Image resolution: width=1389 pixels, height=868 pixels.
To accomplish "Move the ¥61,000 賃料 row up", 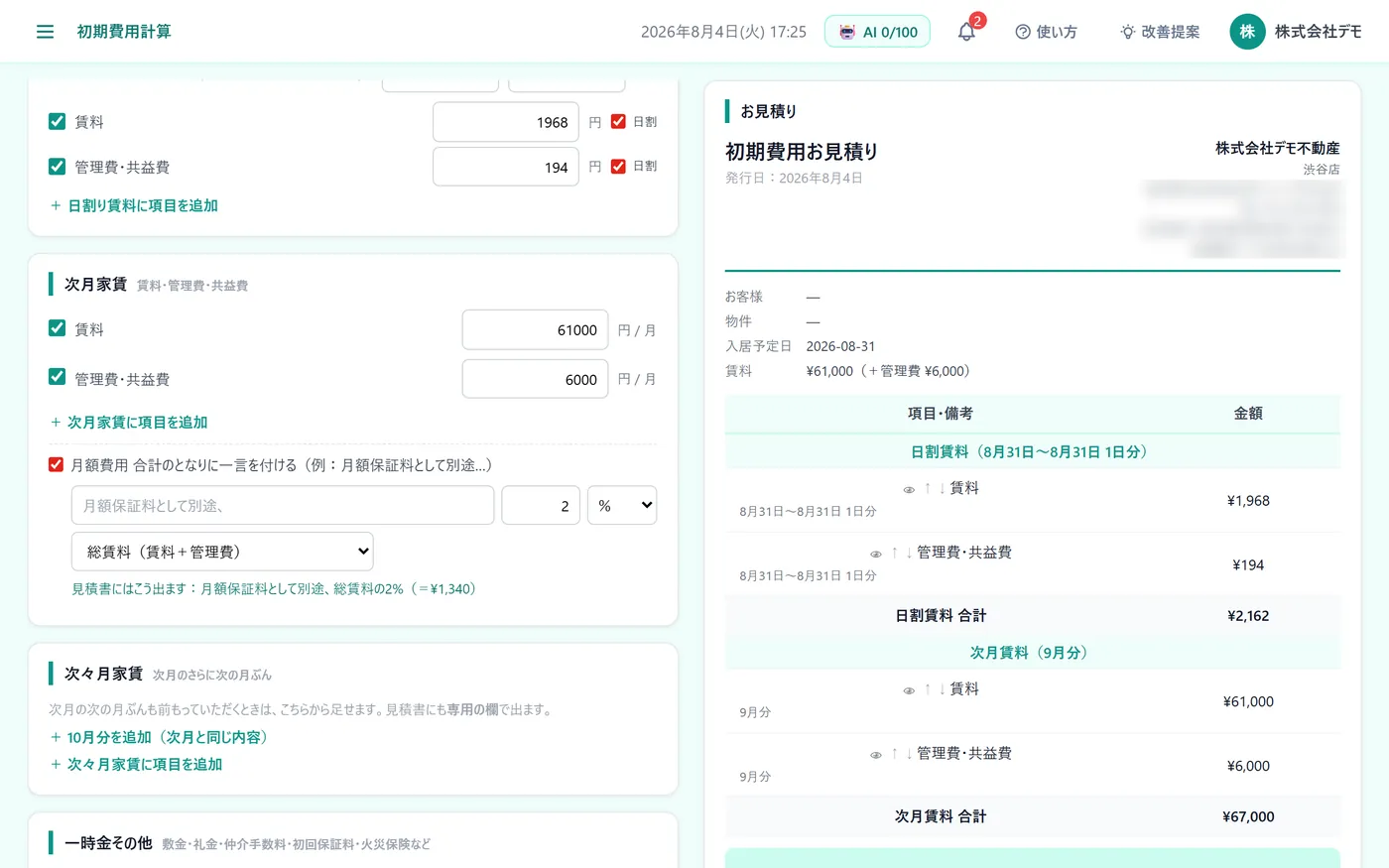I will click(x=928, y=688).
